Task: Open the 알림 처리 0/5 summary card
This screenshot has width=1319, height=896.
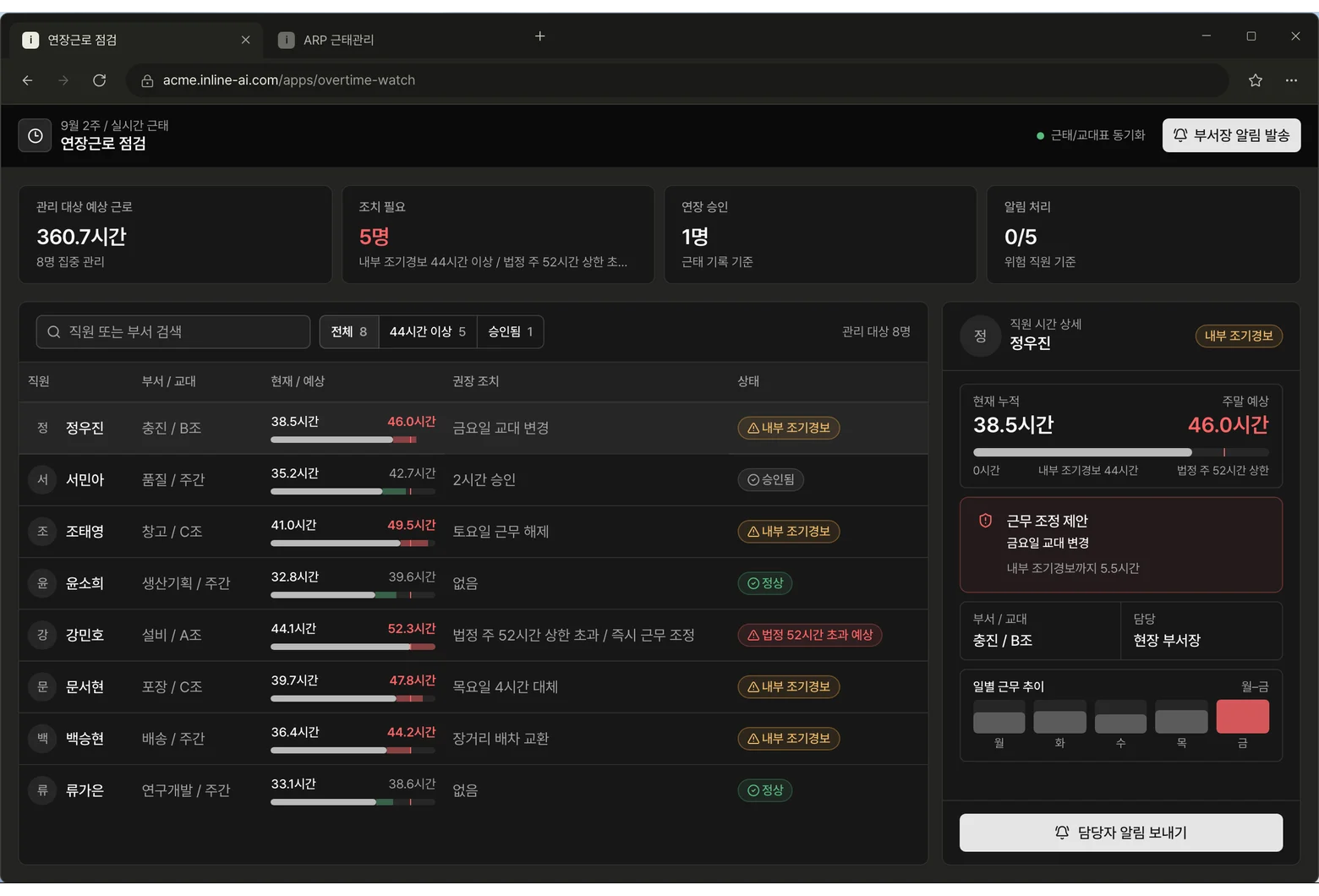Action: [x=1143, y=235]
